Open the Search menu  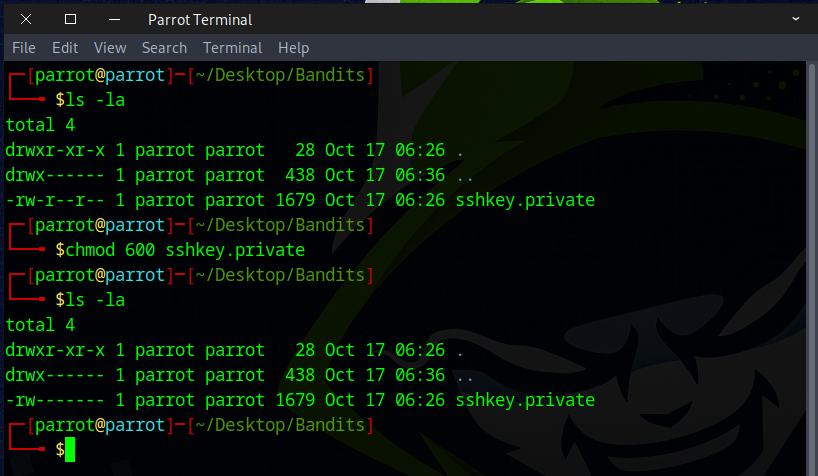coord(164,47)
